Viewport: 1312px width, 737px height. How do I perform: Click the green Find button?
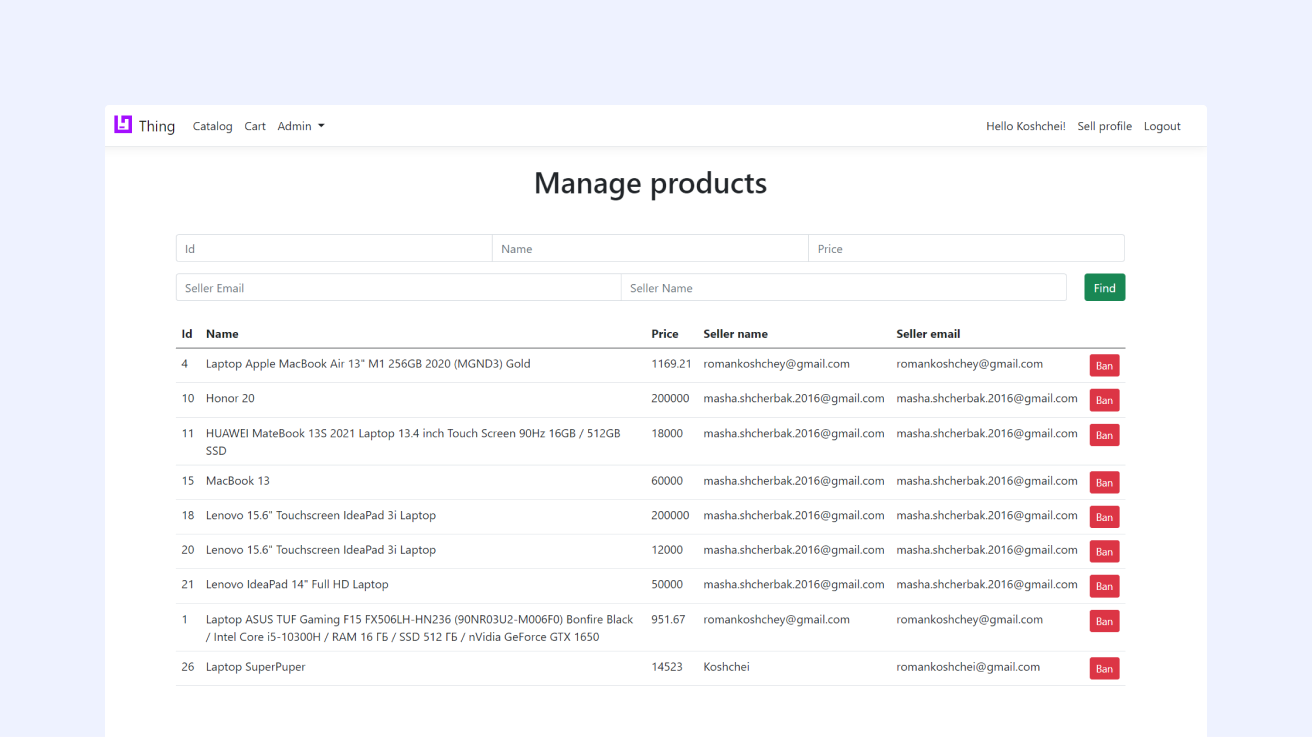point(1104,288)
